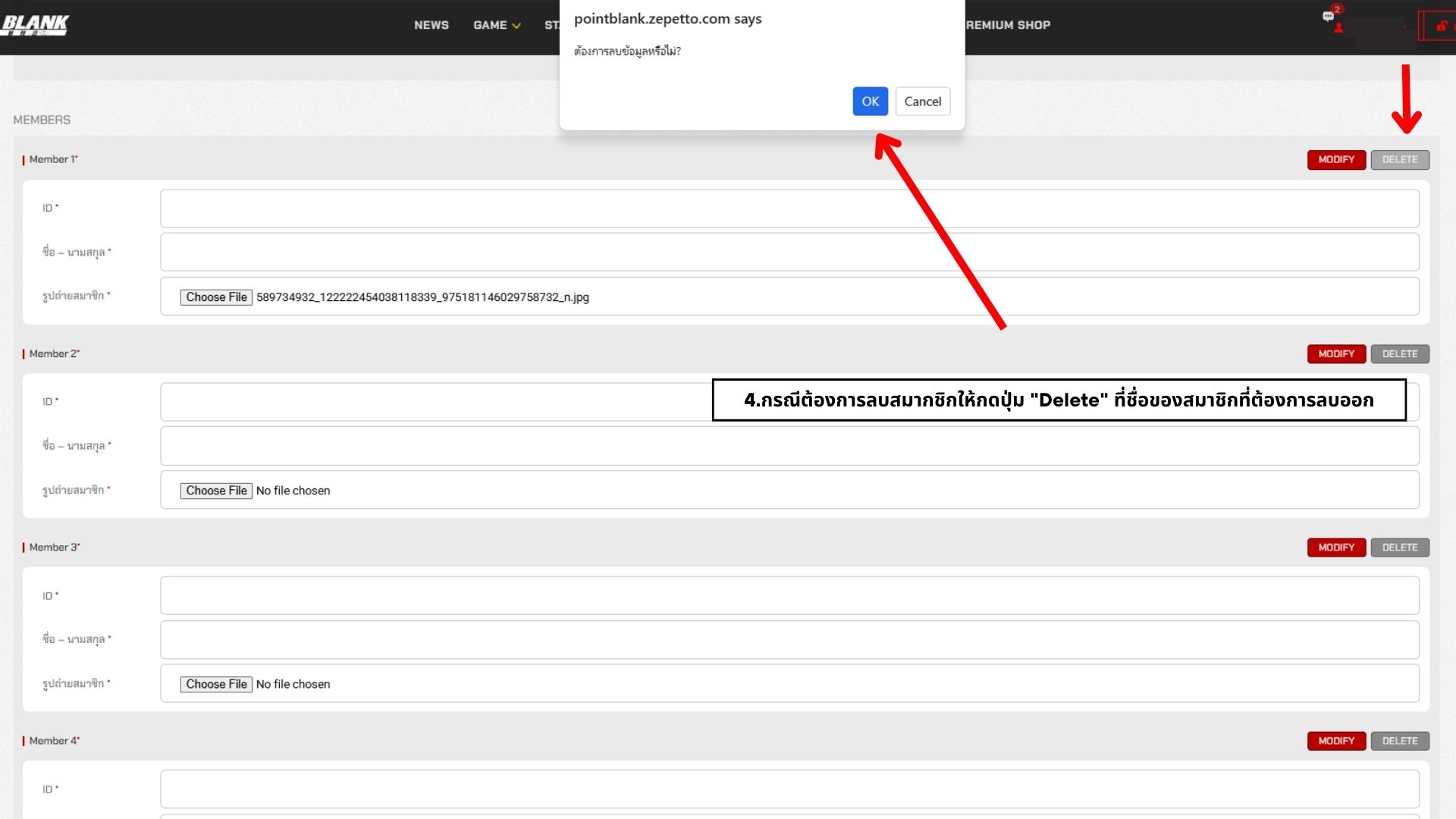Click the red unlock padlock icon

pyautogui.click(x=1441, y=26)
